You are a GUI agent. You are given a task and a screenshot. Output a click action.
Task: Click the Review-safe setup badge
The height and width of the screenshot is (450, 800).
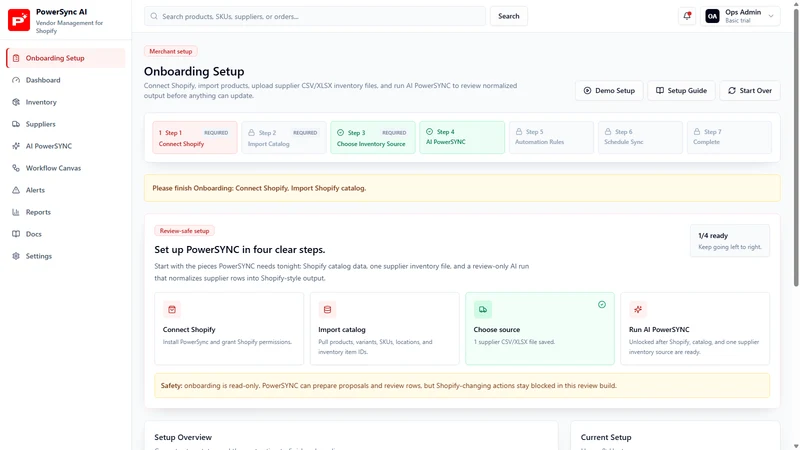(x=184, y=231)
